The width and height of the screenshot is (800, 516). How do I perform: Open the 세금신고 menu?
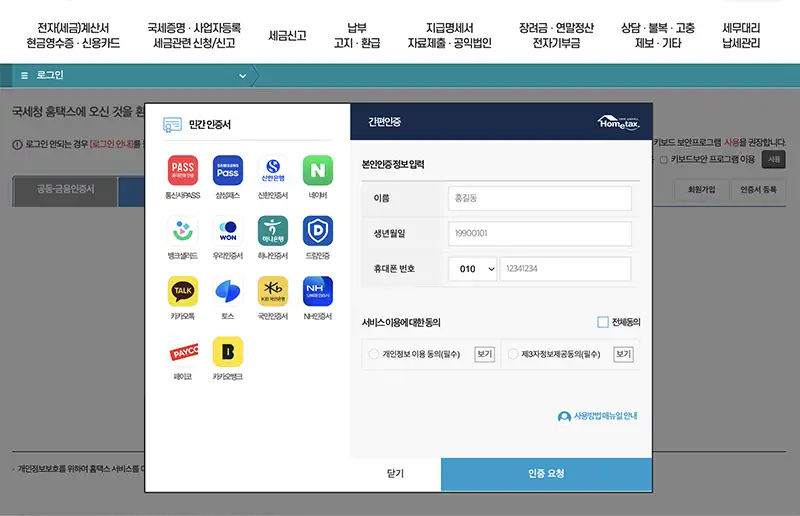[287, 36]
